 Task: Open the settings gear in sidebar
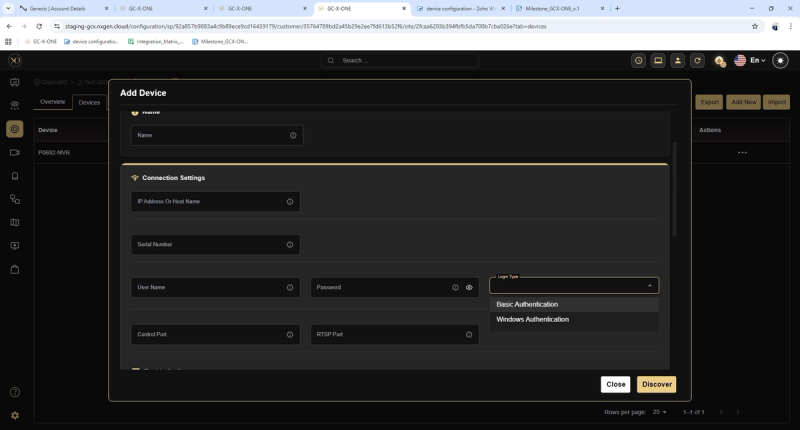pos(15,415)
